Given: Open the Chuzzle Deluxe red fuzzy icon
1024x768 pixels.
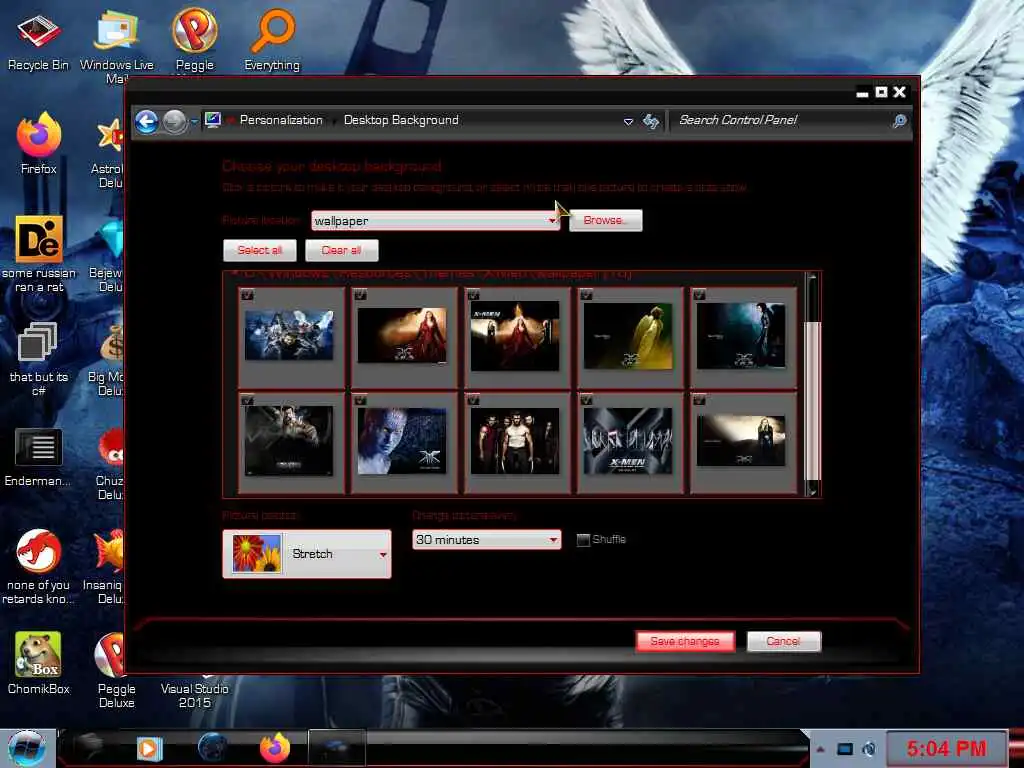Looking at the screenshot, I should coord(111,464).
